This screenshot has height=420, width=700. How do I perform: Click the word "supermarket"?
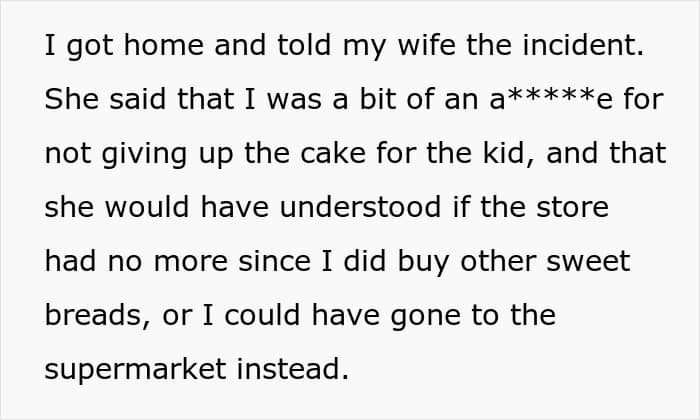(x=136, y=368)
